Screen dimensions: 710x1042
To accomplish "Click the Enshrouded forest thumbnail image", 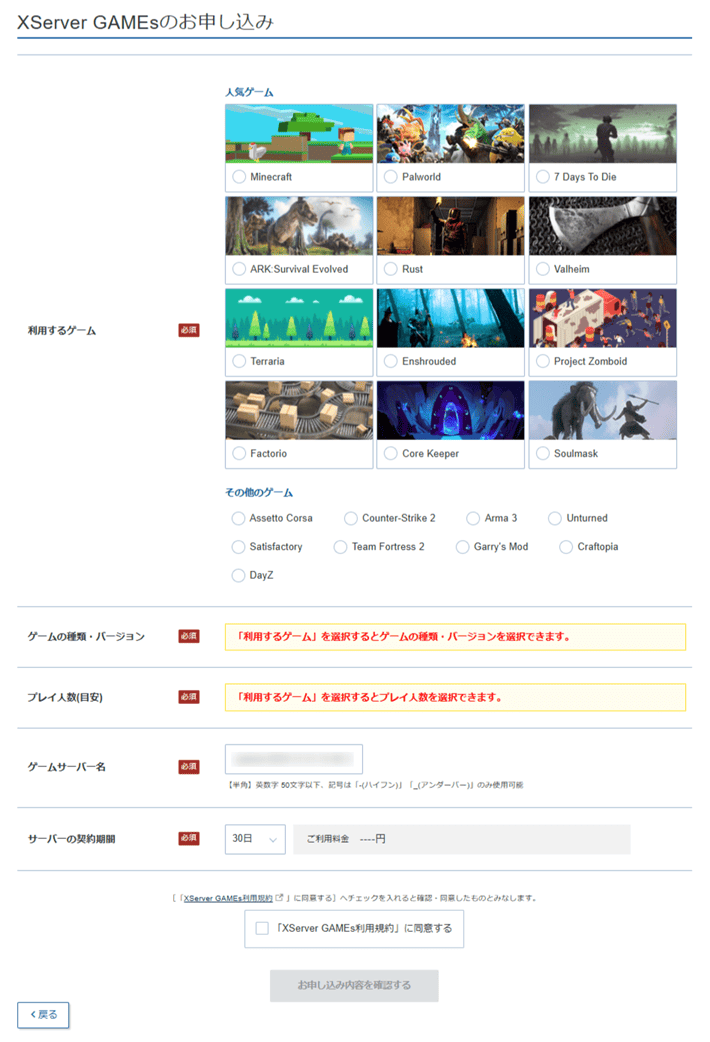I will (451, 318).
